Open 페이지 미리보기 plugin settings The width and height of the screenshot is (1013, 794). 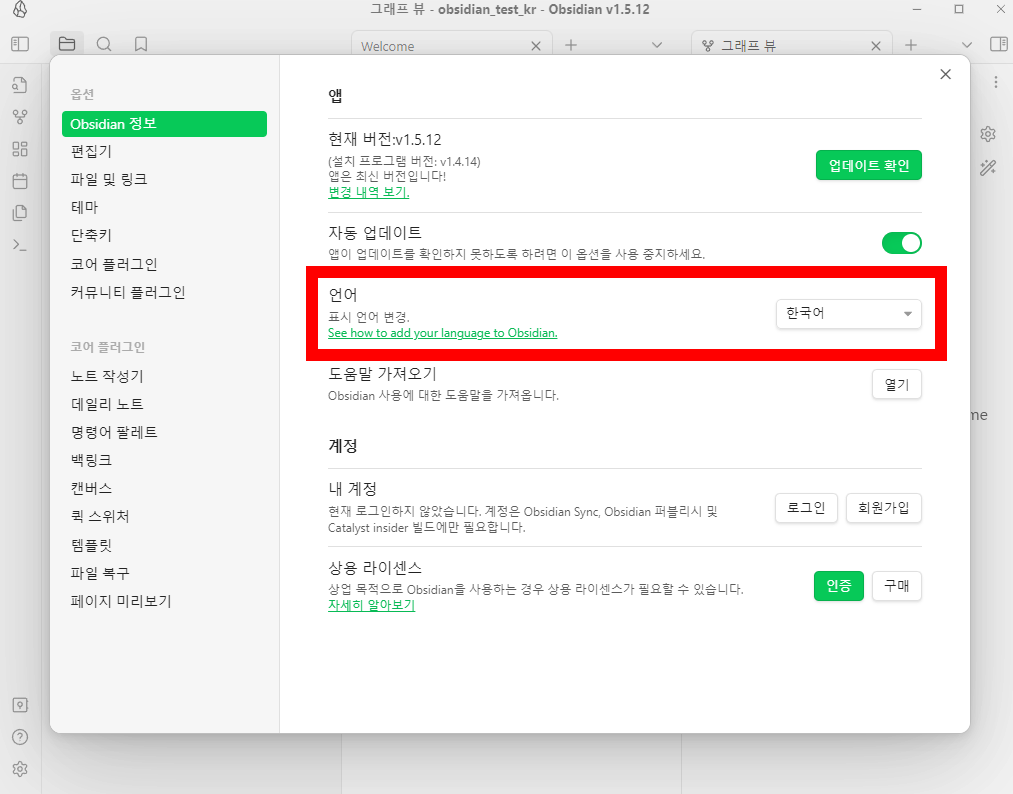coord(164,601)
